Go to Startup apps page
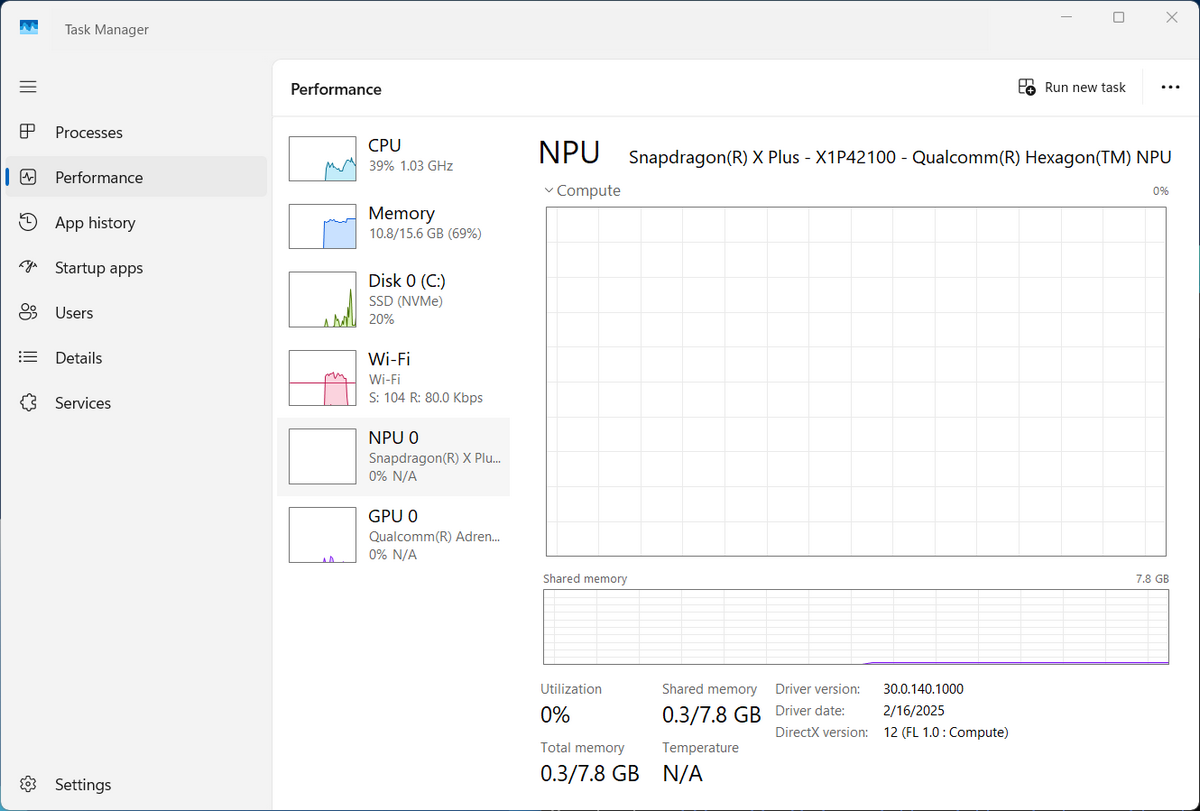 (x=136, y=267)
